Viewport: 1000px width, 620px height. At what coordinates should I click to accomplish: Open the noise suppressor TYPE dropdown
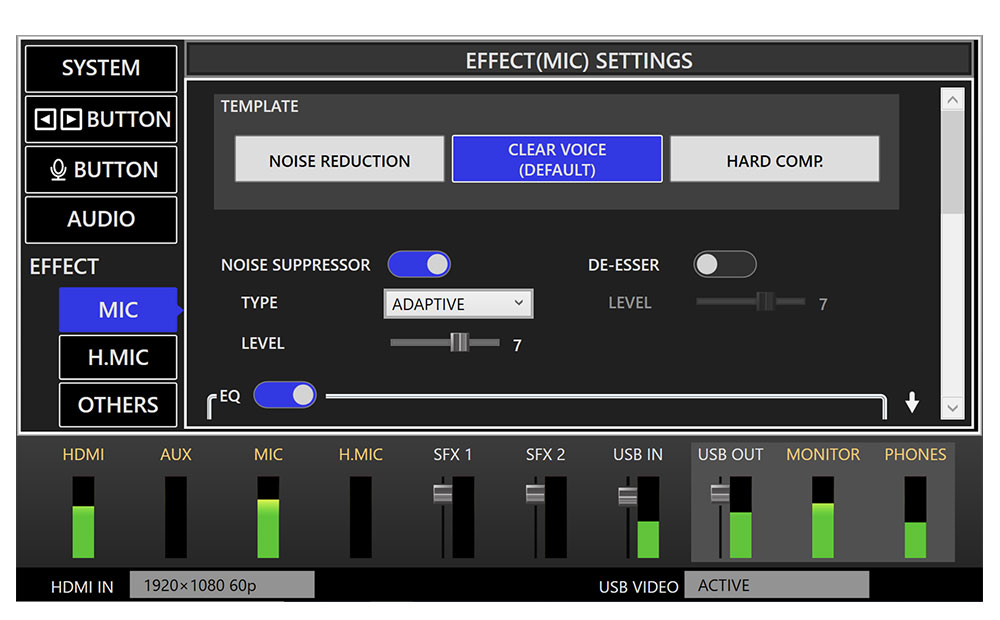click(x=458, y=304)
